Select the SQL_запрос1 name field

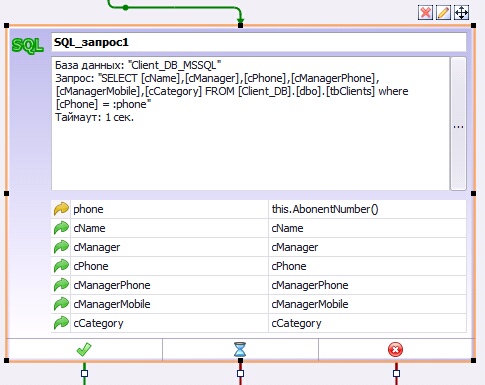259,42
